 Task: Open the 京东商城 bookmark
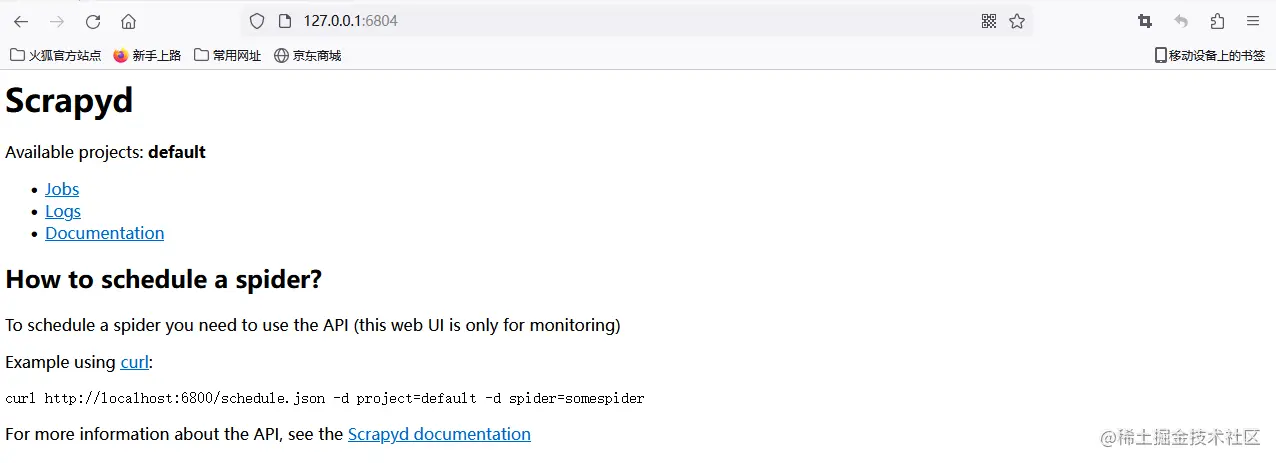pyautogui.click(x=308, y=56)
